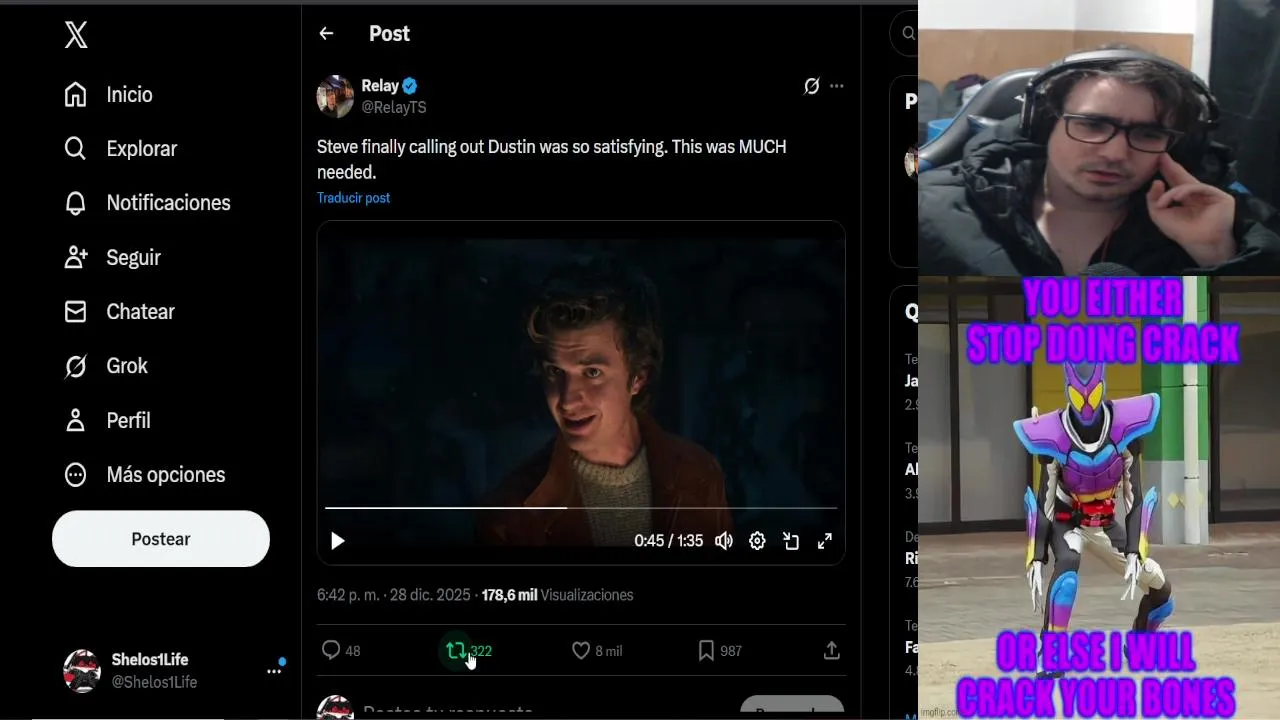The height and width of the screenshot is (720, 1280).
Task: Open the Relay display name link
Action: (x=380, y=86)
